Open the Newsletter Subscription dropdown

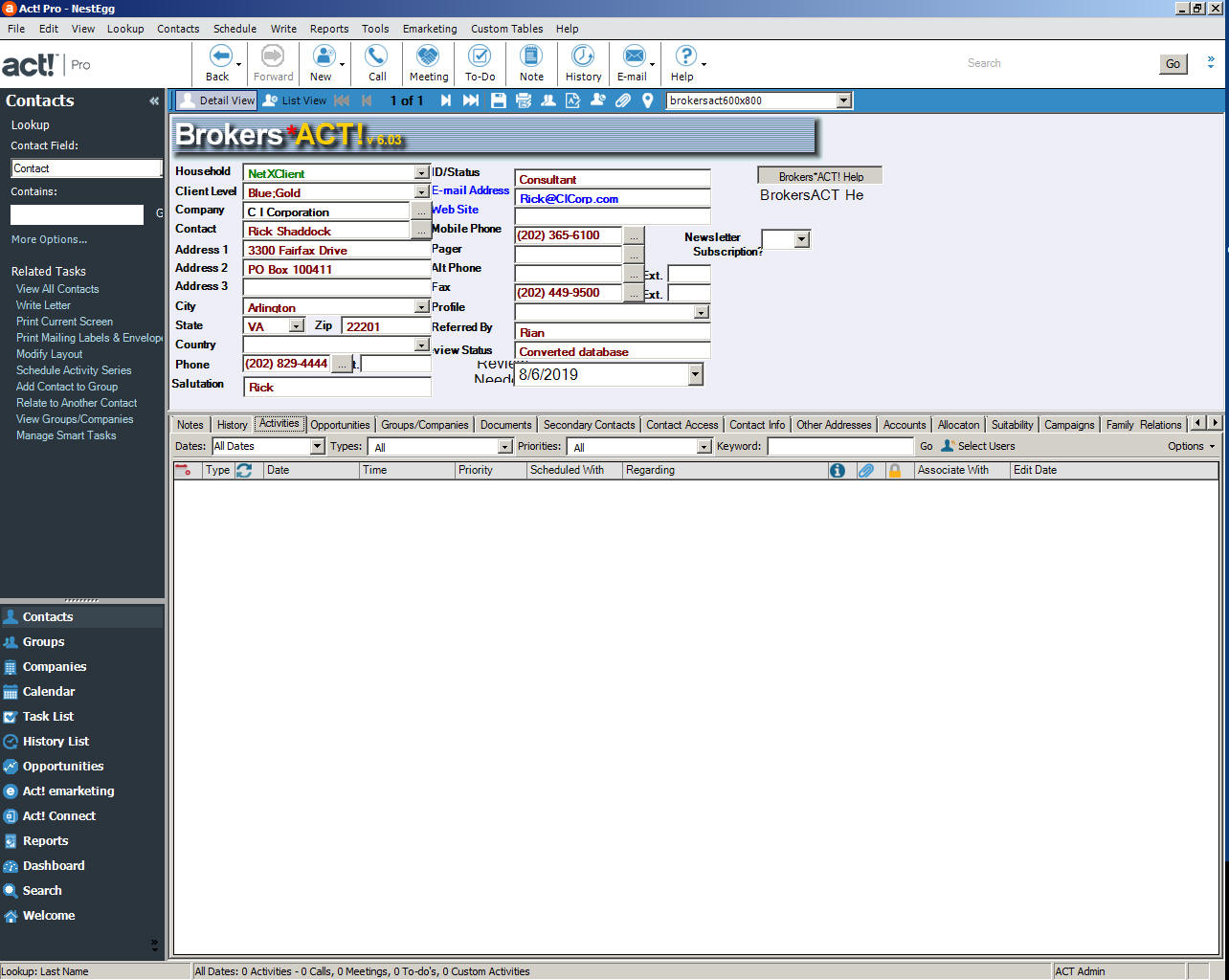[x=802, y=239]
